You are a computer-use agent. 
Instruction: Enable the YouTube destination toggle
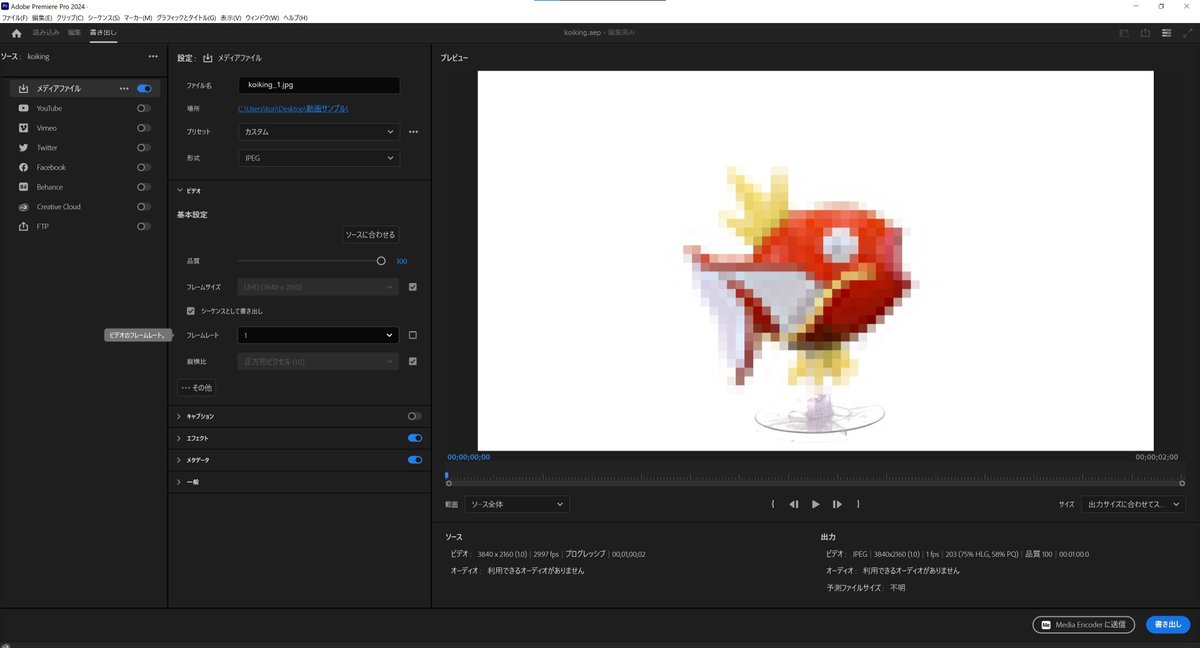tap(144, 108)
